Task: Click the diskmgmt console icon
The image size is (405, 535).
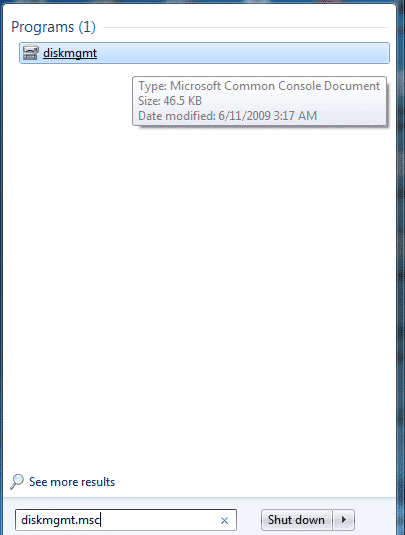Action: coord(31,53)
